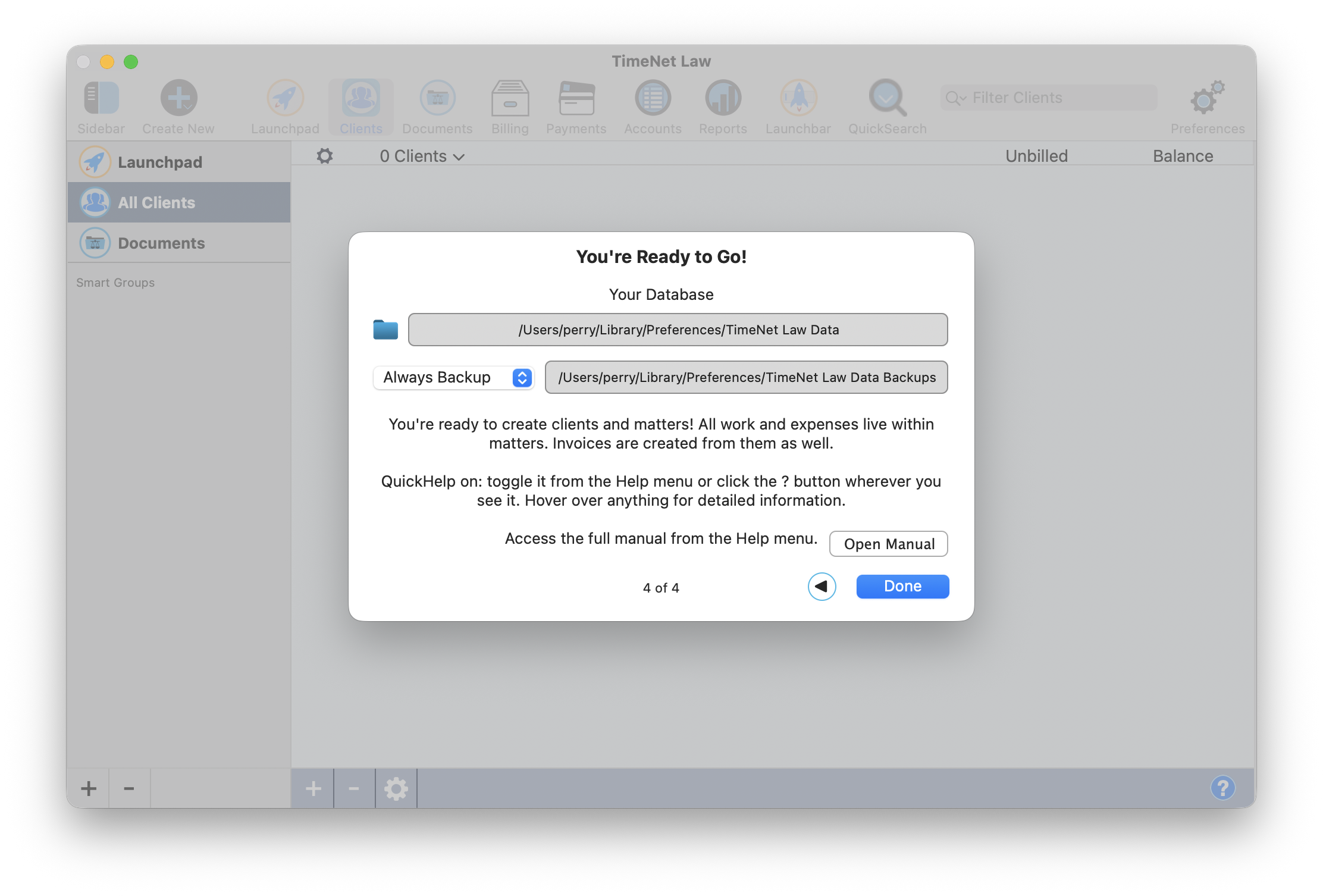Screen dimensions: 1323x896
Task: Click the Filter Clients search field
Action: point(1049,98)
